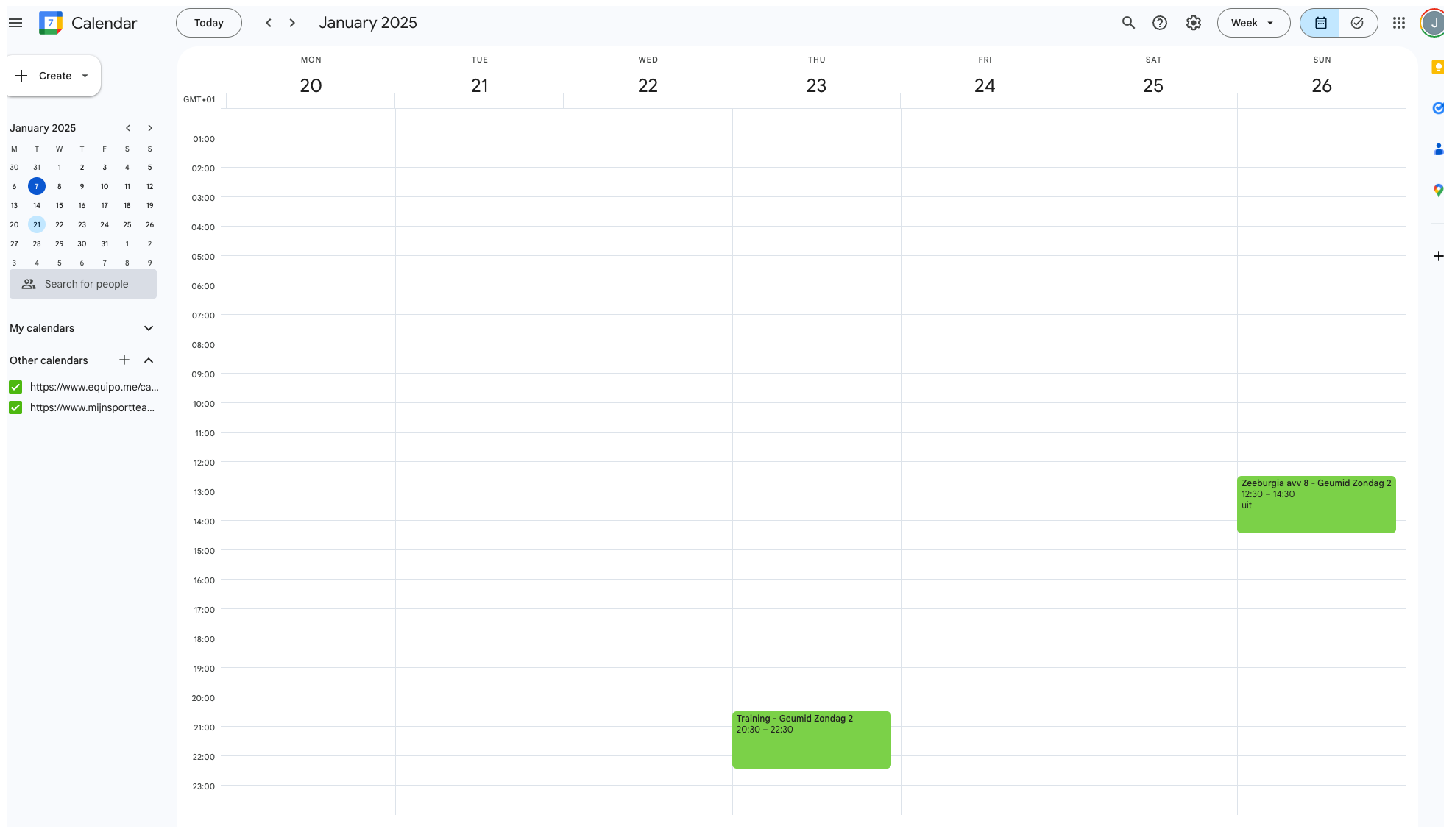Open the Google apps grid
Screen dimensions: 1452x840
pos(1399,23)
